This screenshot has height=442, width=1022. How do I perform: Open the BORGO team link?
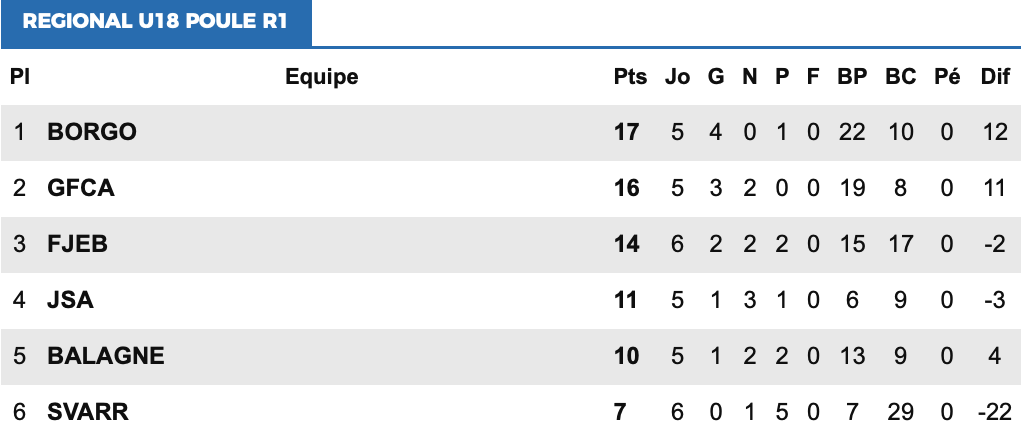[92, 132]
